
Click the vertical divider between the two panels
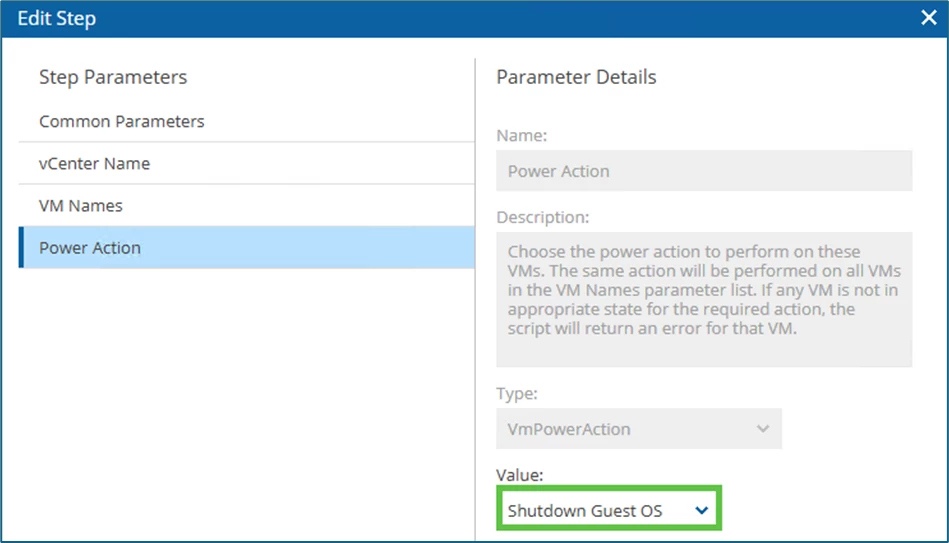click(x=475, y=300)
